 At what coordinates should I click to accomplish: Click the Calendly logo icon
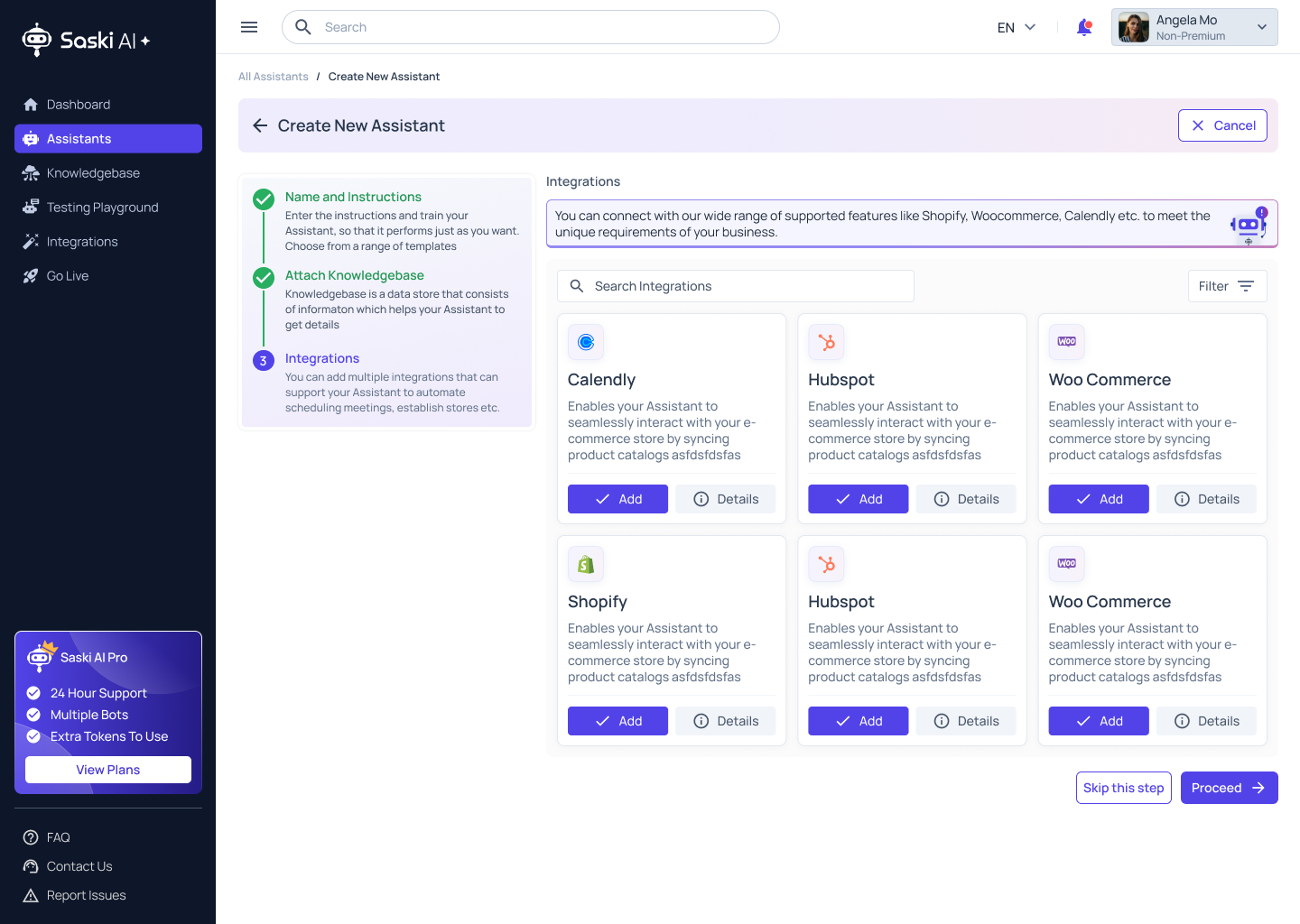coord(586,342)
